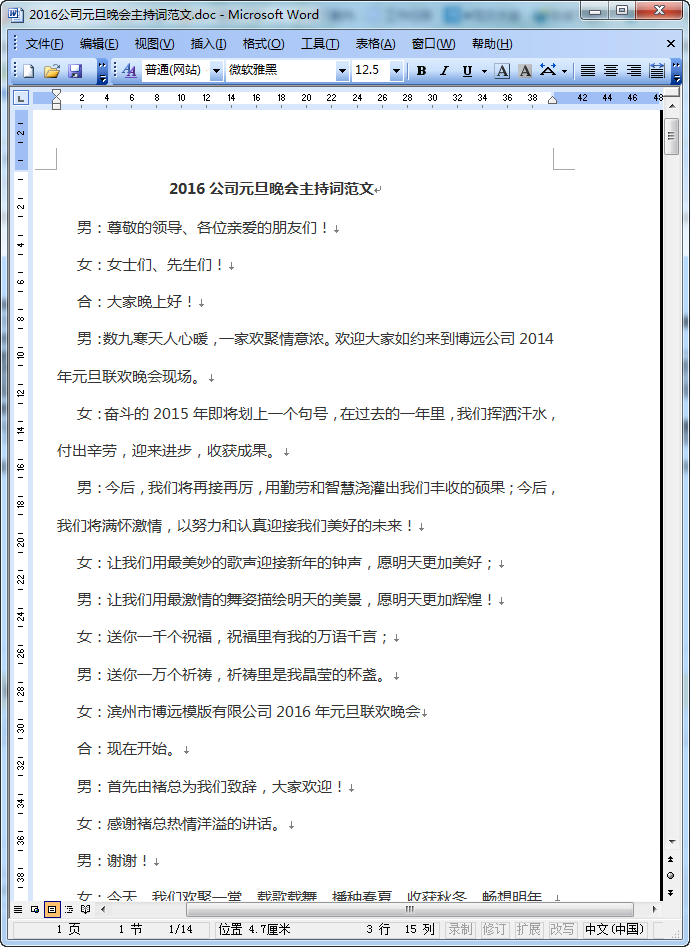Center the text alignment

coord(610,71)
